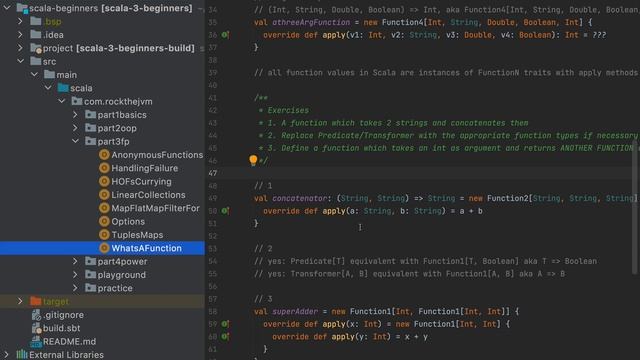Click the README.md file icon
Viewport: 640px width, 360px height.
point(36,341)
